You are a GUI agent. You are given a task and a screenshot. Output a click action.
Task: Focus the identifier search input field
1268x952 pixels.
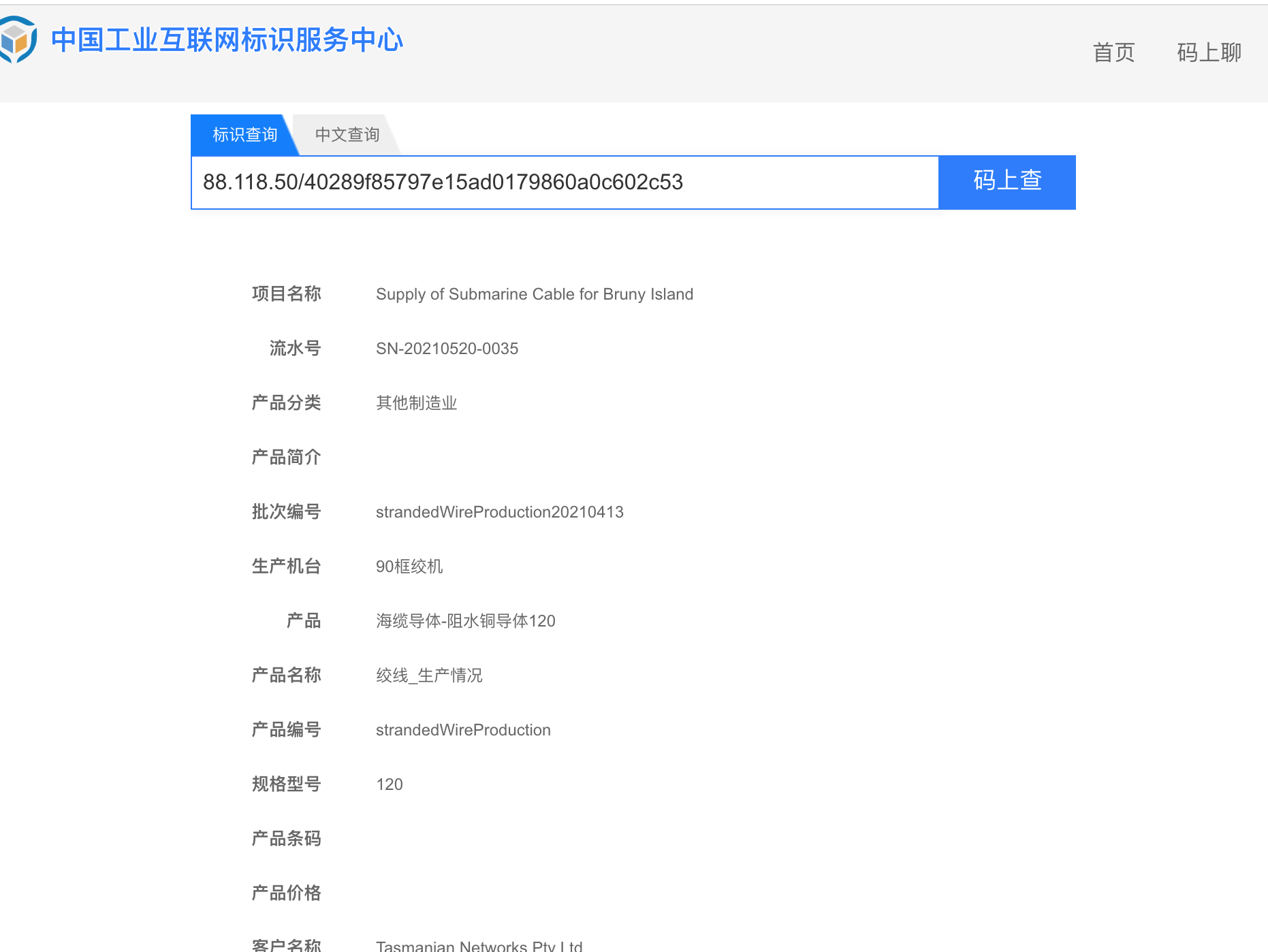[565, 183]
